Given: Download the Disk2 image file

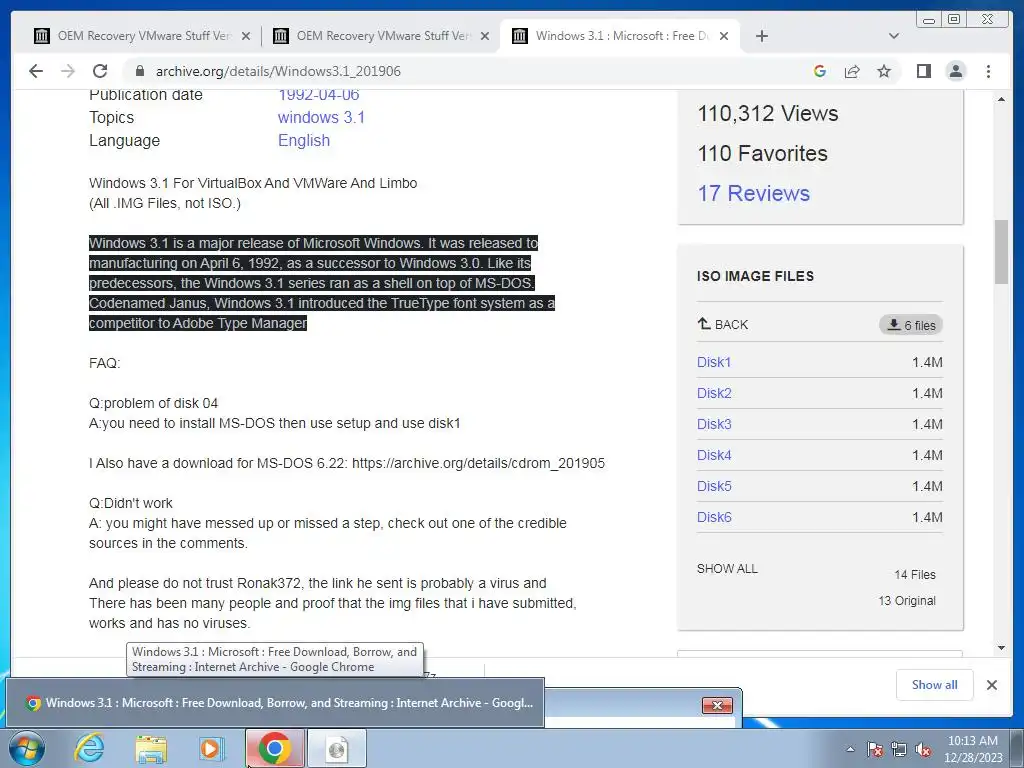Looking at the screenshot, I should point(714,393).
